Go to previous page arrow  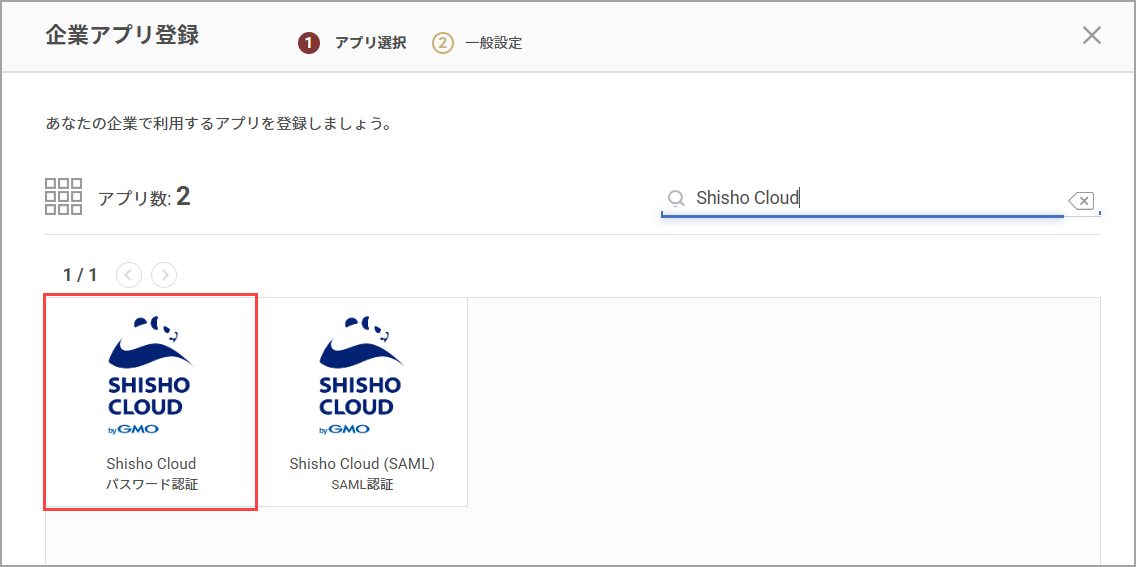[128, 274]
